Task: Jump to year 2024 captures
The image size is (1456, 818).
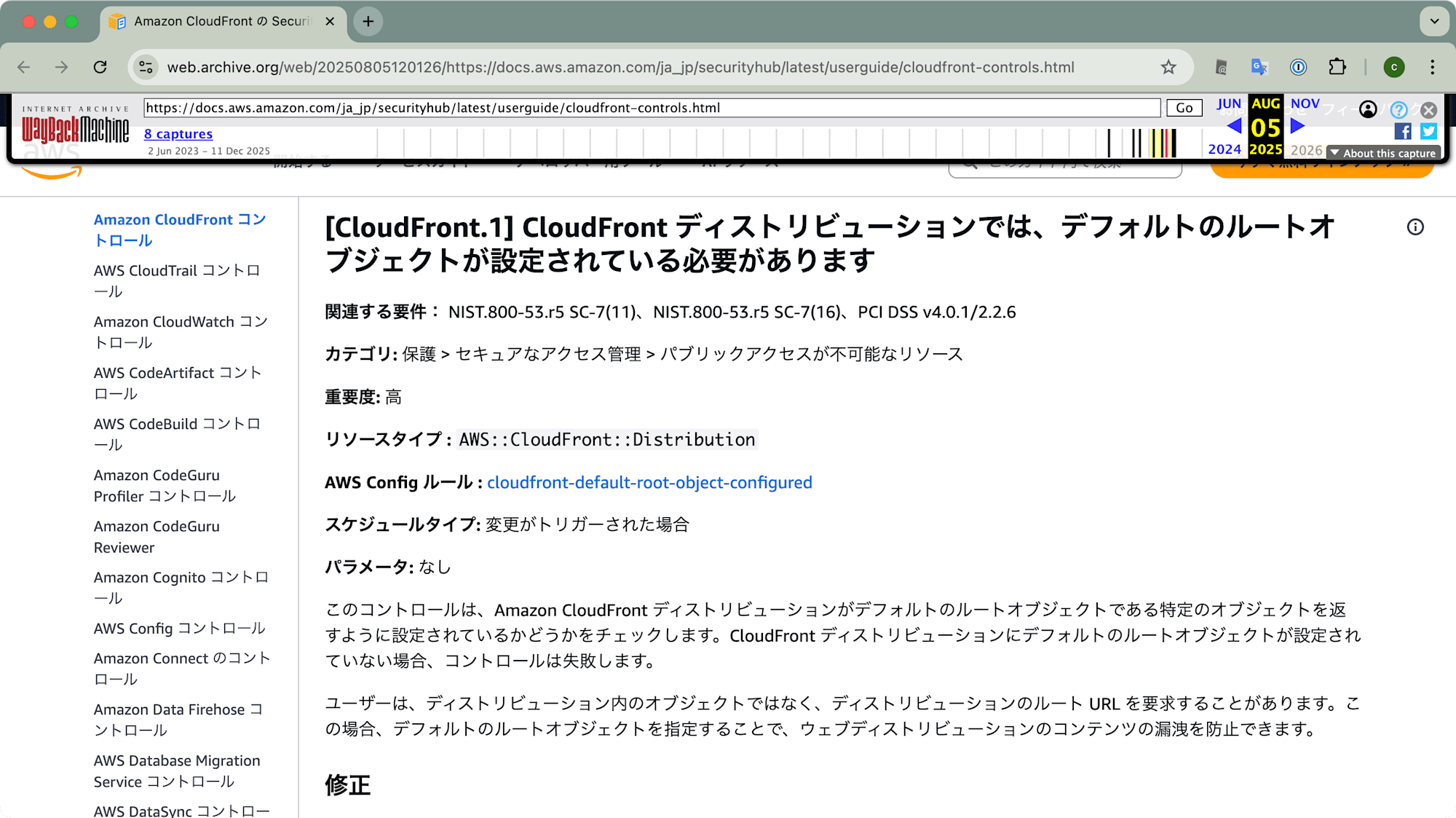Action: 1224,149
